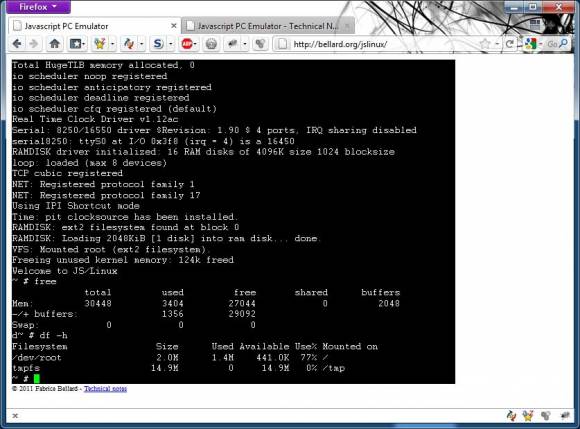Open the URL history dropdown arrow
The height and width of the screenshot is (429, 580).
(497, 44)
